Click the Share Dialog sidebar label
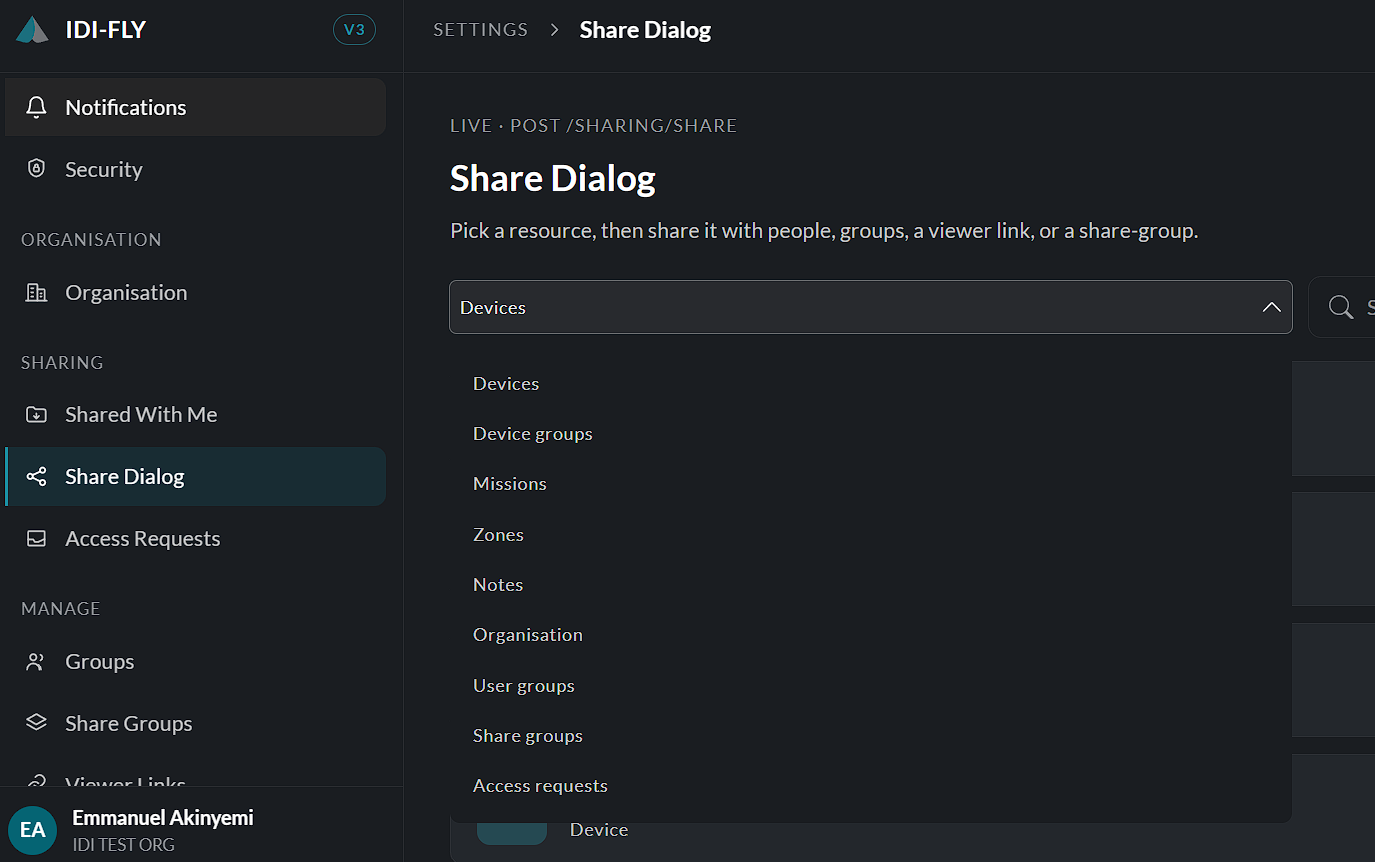This screenshot has height=862, width=1375. point(125,477)
